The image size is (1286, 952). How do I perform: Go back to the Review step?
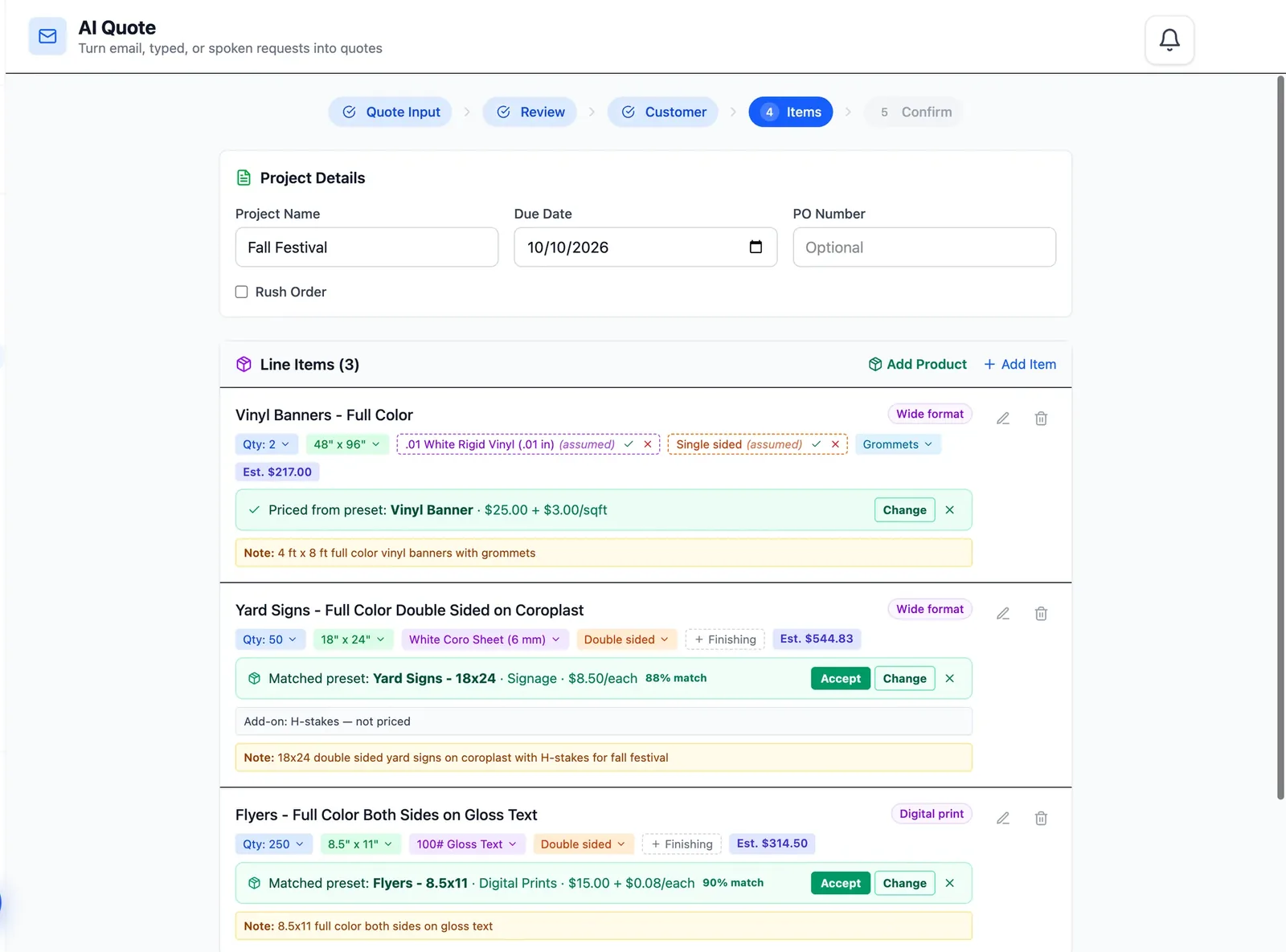[x=530, y=112]
